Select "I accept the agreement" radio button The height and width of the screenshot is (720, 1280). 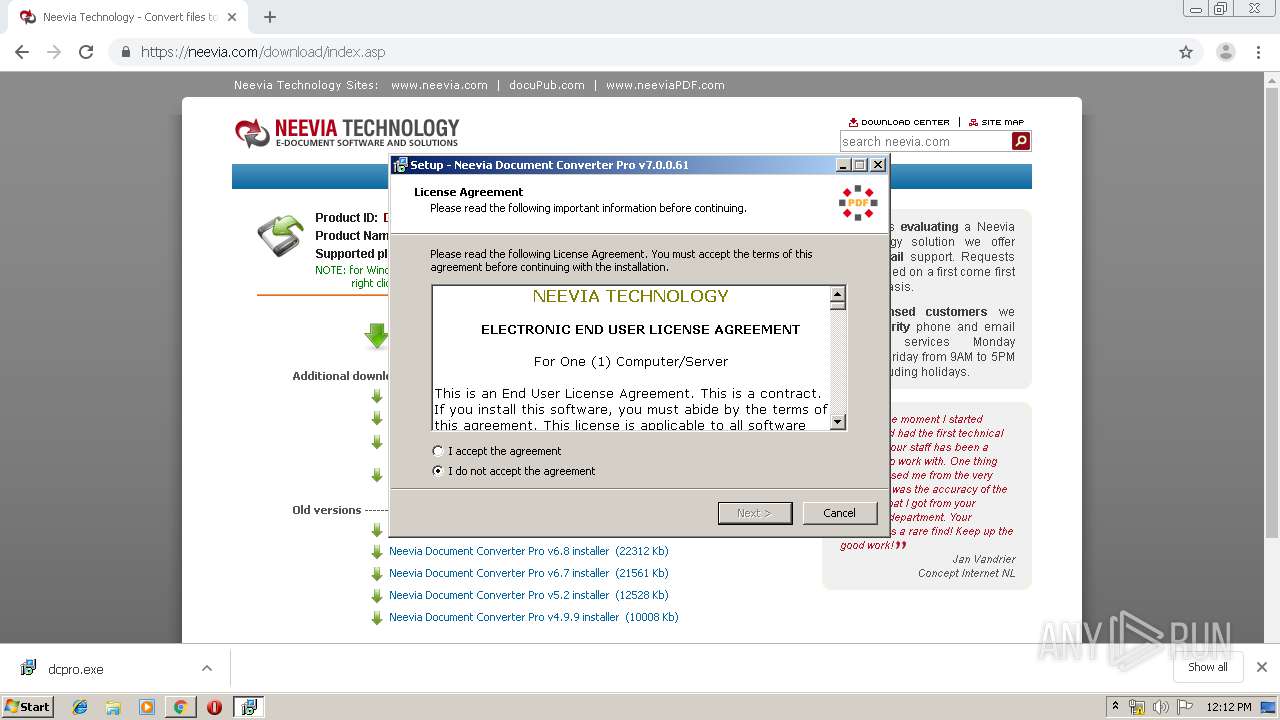coord(438,451)
